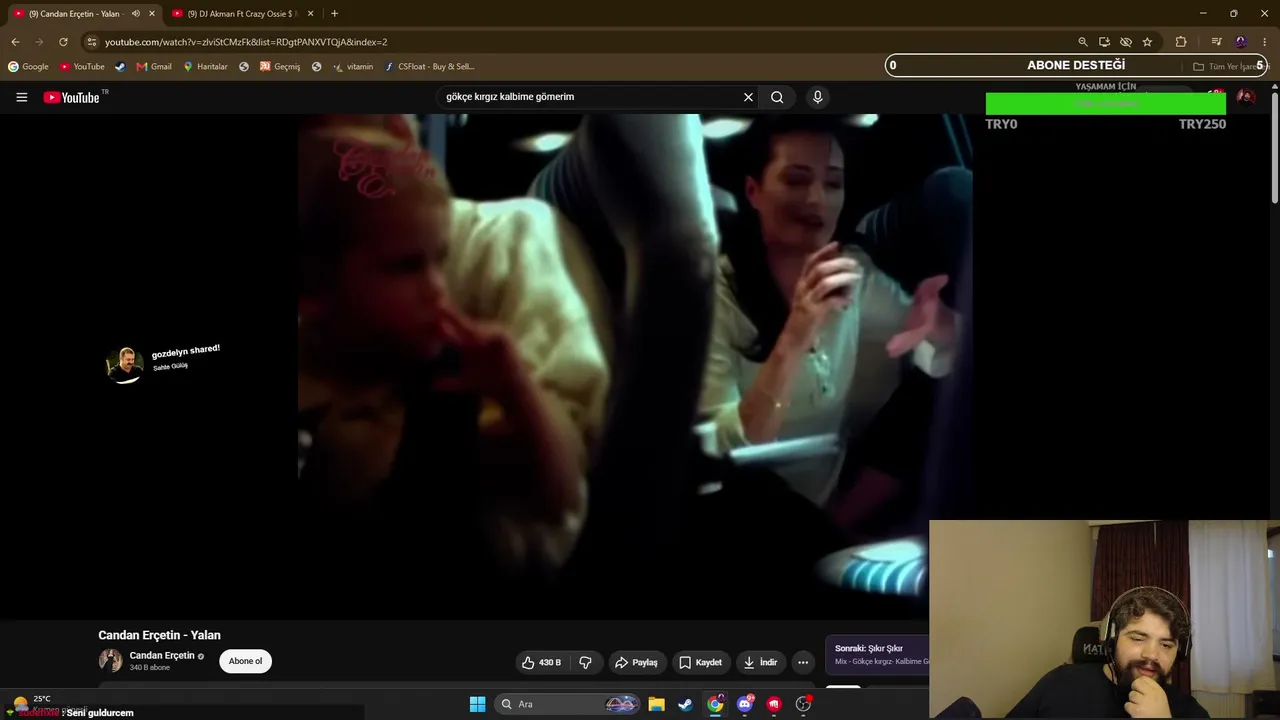Dislike the Candan Erçetin video
Screen dimensions: 1280x720
(x=585, y=662)
